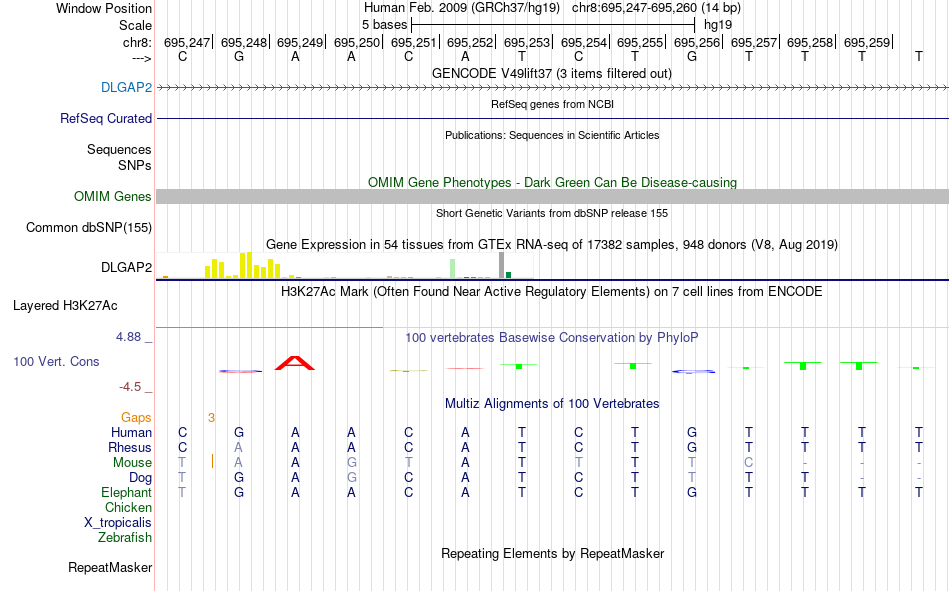Click the blue DLGAP2 GENCODE track label

126,87
